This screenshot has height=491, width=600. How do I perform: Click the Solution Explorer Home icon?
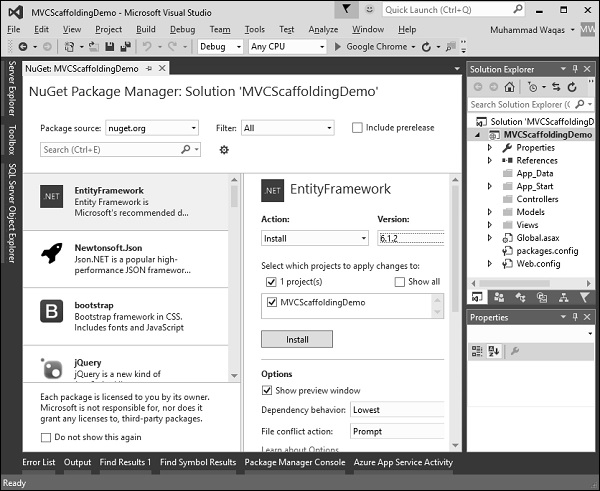coord(509,87)
